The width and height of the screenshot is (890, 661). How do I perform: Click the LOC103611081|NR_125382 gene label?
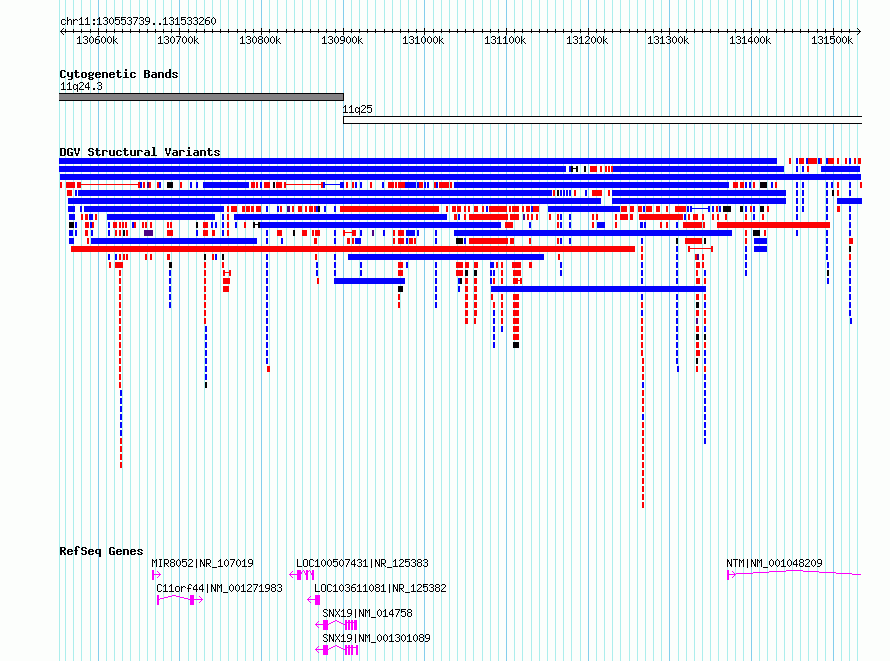point(380,588)
